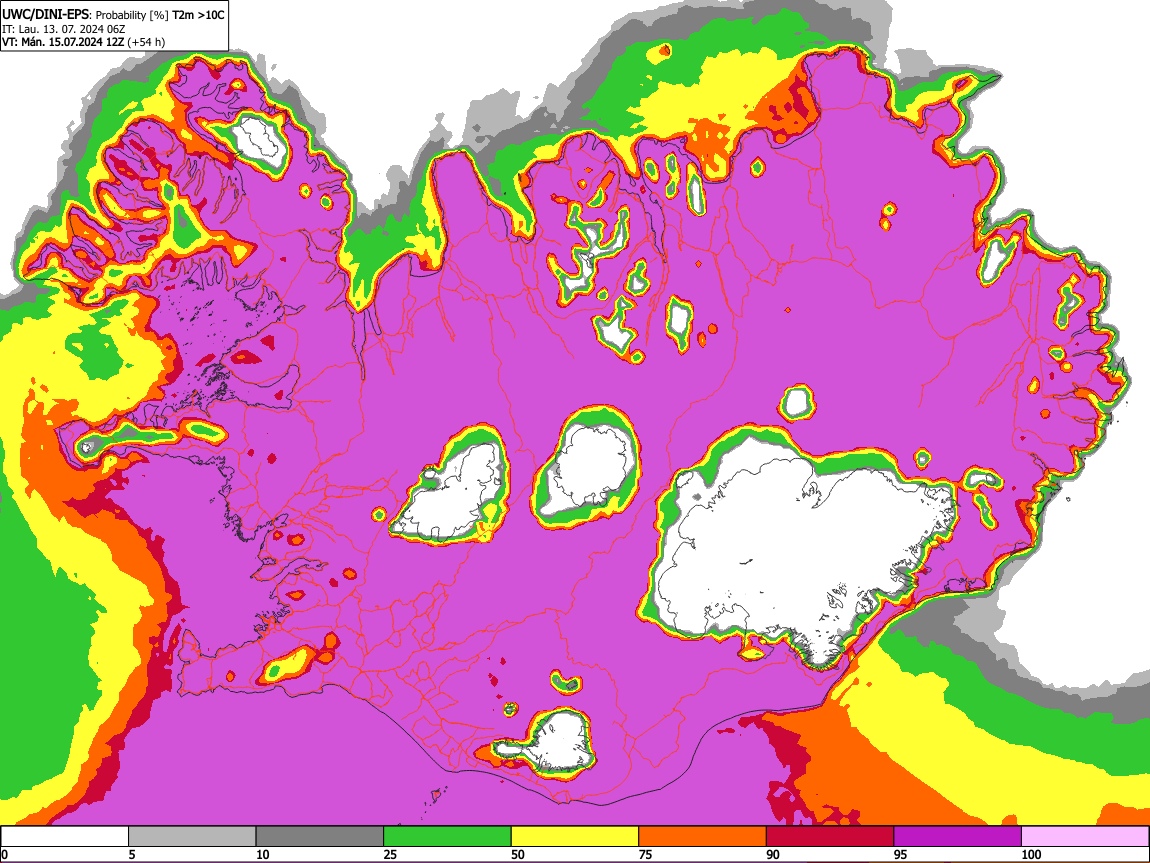Click the dark gray 10–25% legend swatch
Screen dimensions: 1150x863
click(320, 836)
